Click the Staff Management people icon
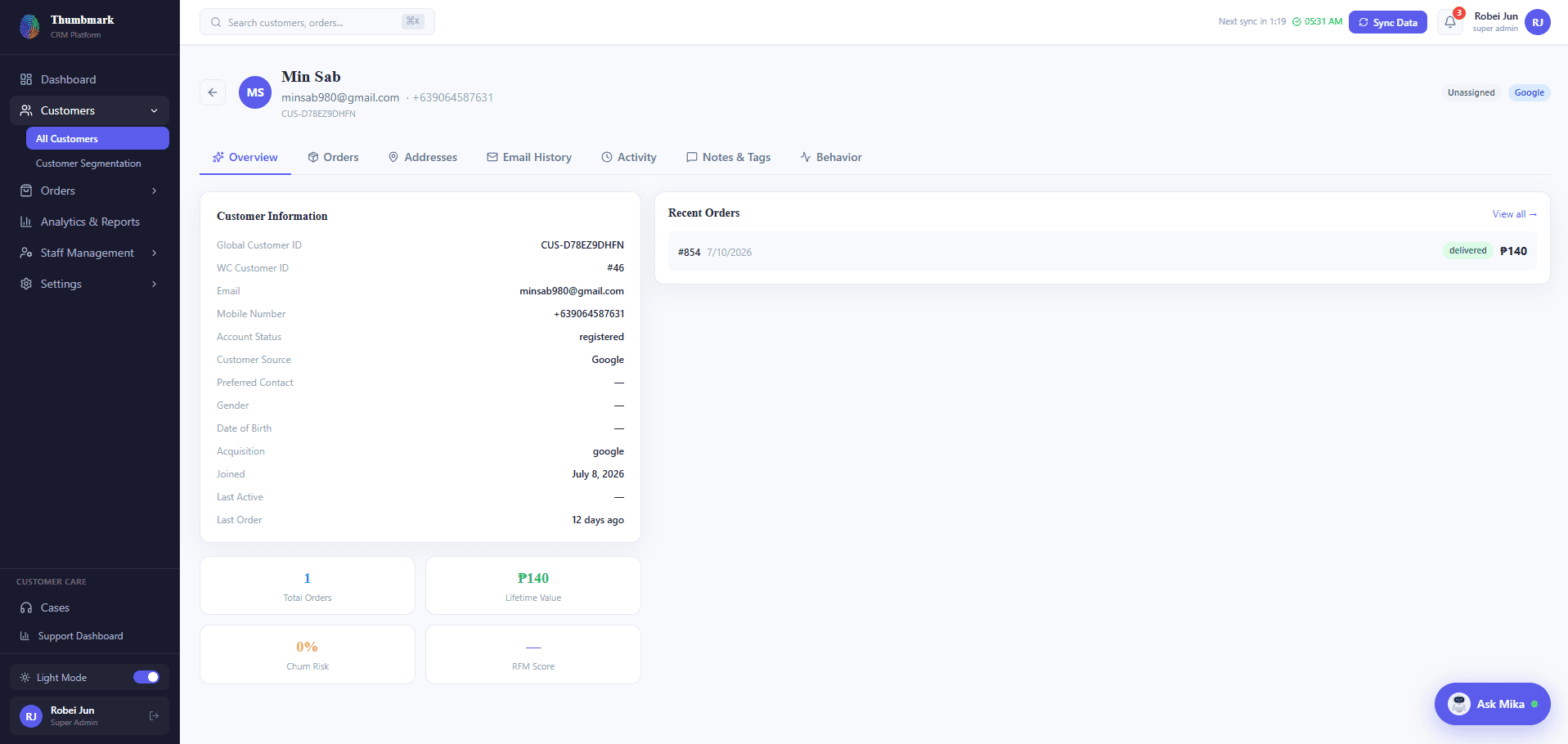The width and height of the screenshot is (1568, 744). coord(26,253)
